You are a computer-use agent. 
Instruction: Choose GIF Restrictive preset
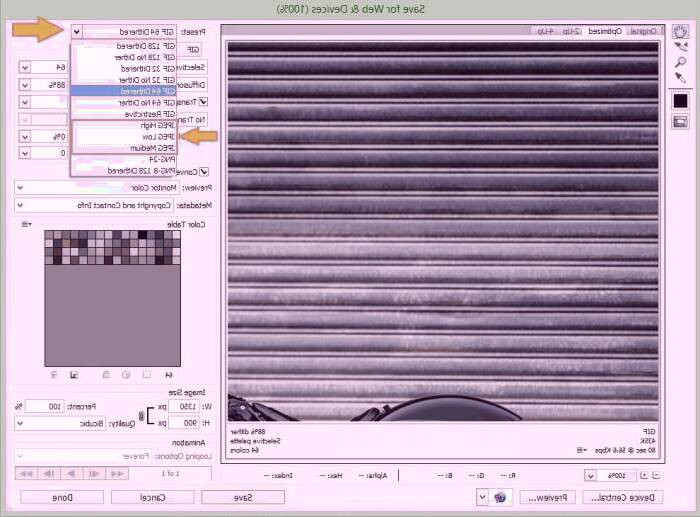pyautogui.click(x=123, y=114)
